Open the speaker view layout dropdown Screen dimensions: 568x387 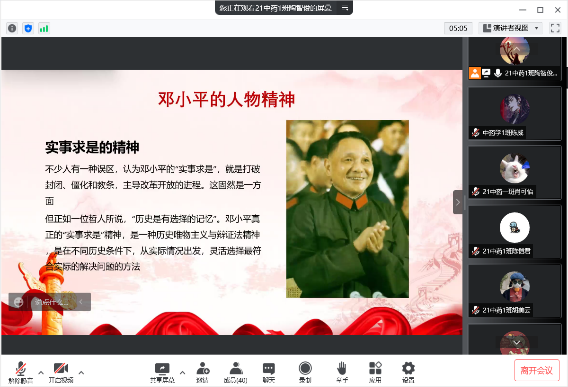tap(511, 28)
